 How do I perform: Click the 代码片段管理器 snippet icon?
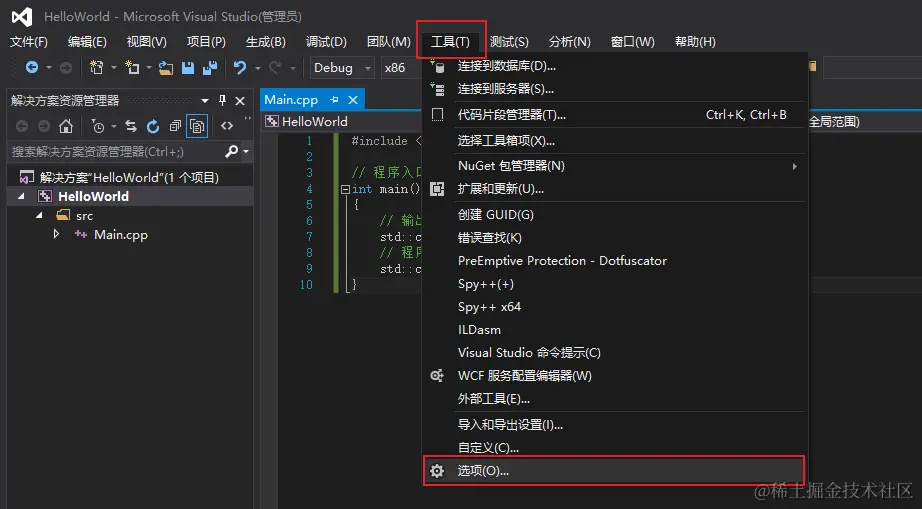[x=437, y=115]
